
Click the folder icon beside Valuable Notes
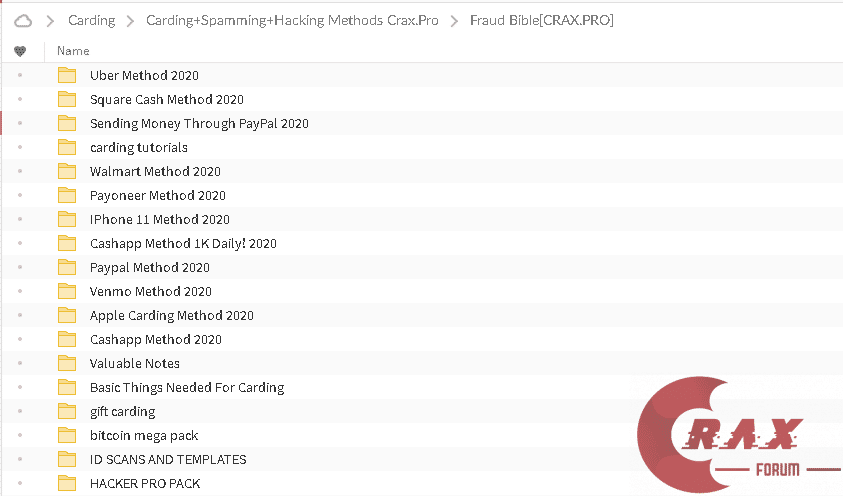pos(67,364)
